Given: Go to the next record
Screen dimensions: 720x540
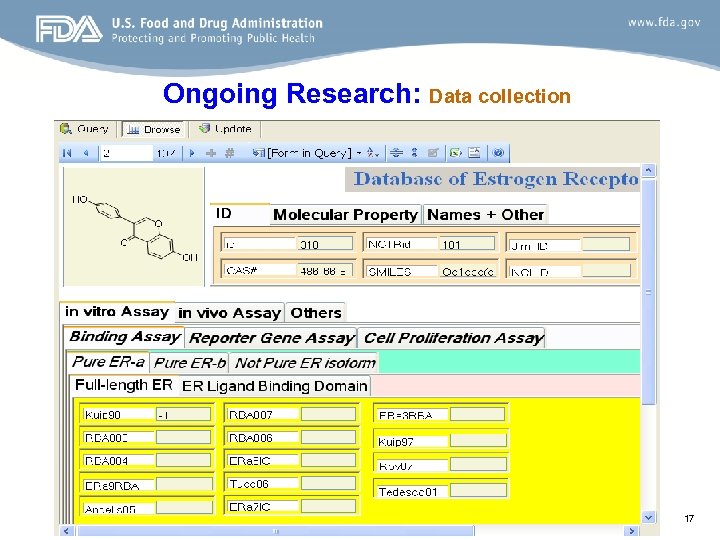Looking at the screenshot, I should 192,153.
